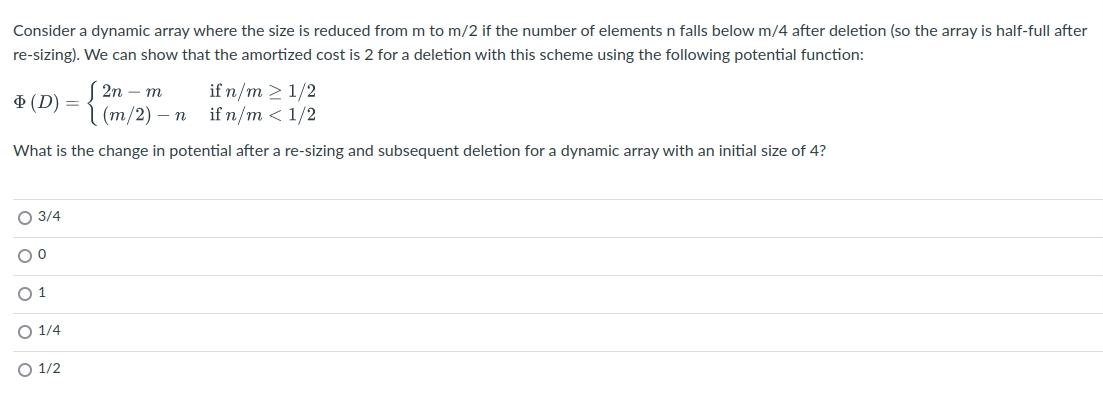The width and height of the screenshot is (1103, 402).
Task: Click the word "half-full" in the paragraph
Action: point(1027,32)
